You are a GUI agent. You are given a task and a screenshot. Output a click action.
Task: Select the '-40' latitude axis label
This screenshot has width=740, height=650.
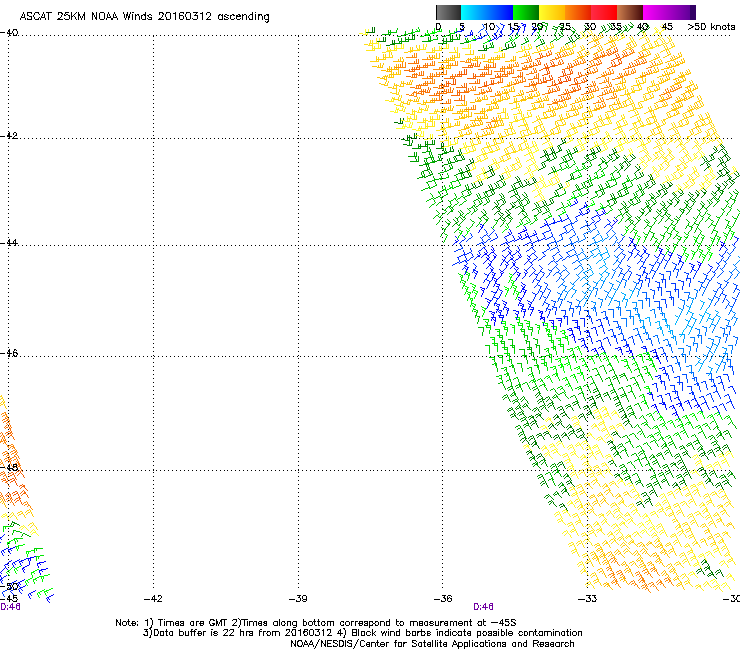pyautogui.click(x=9, y=33)
